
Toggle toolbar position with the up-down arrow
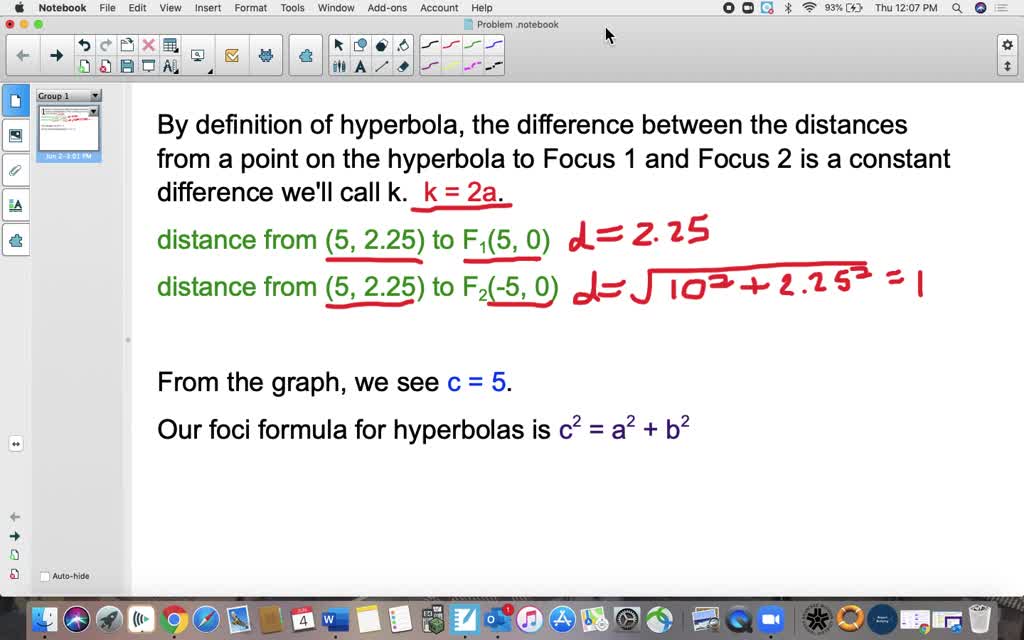pos(1007,66)
